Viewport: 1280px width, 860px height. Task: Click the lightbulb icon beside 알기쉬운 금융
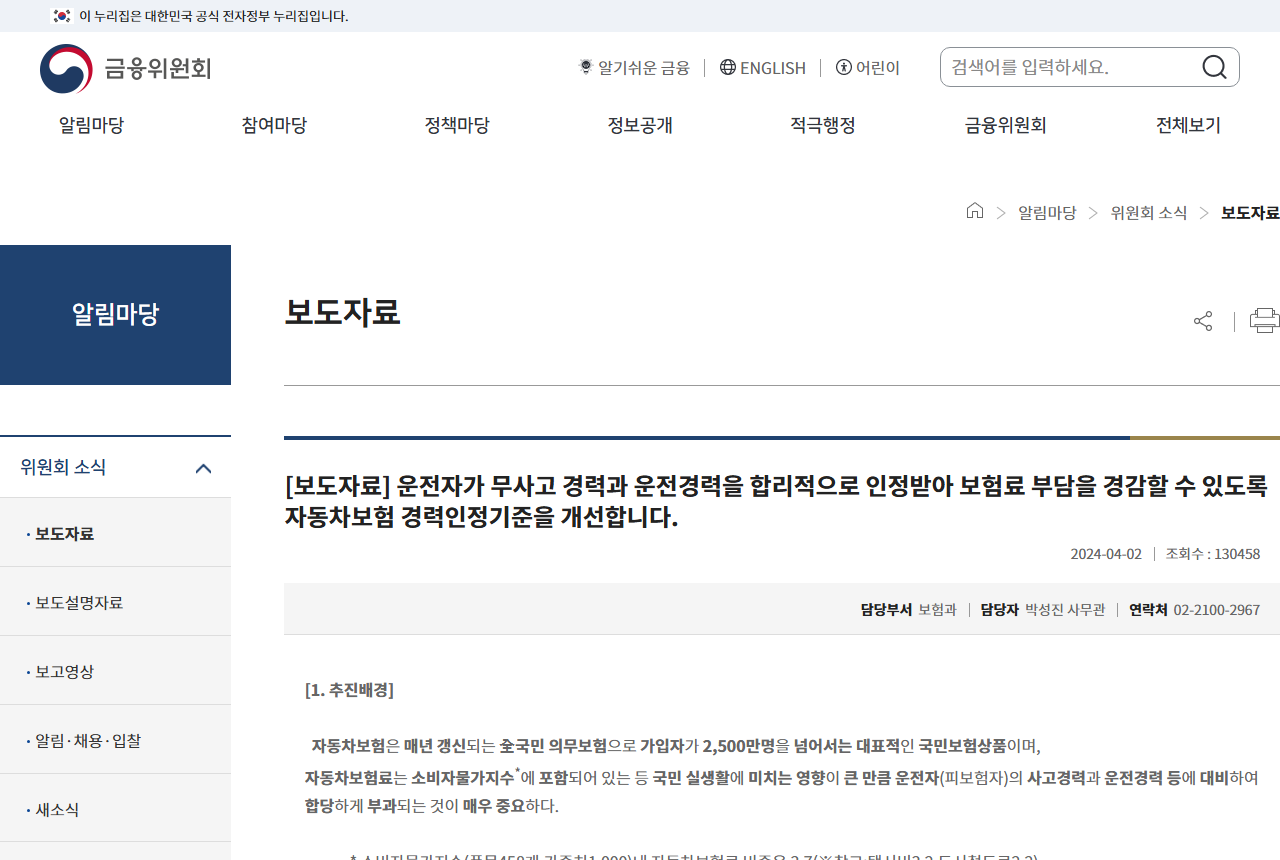pyautogui.click(x=586, y=67)
